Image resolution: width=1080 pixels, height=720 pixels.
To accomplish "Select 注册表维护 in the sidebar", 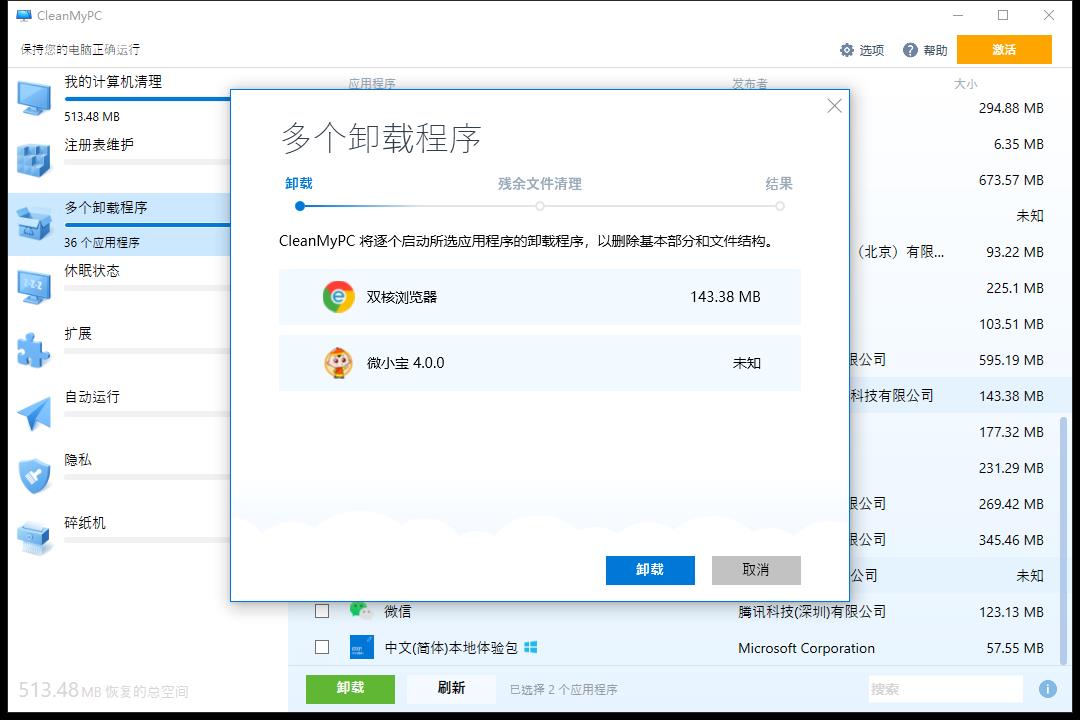I will pyautogui.click(x=99, y=145).
